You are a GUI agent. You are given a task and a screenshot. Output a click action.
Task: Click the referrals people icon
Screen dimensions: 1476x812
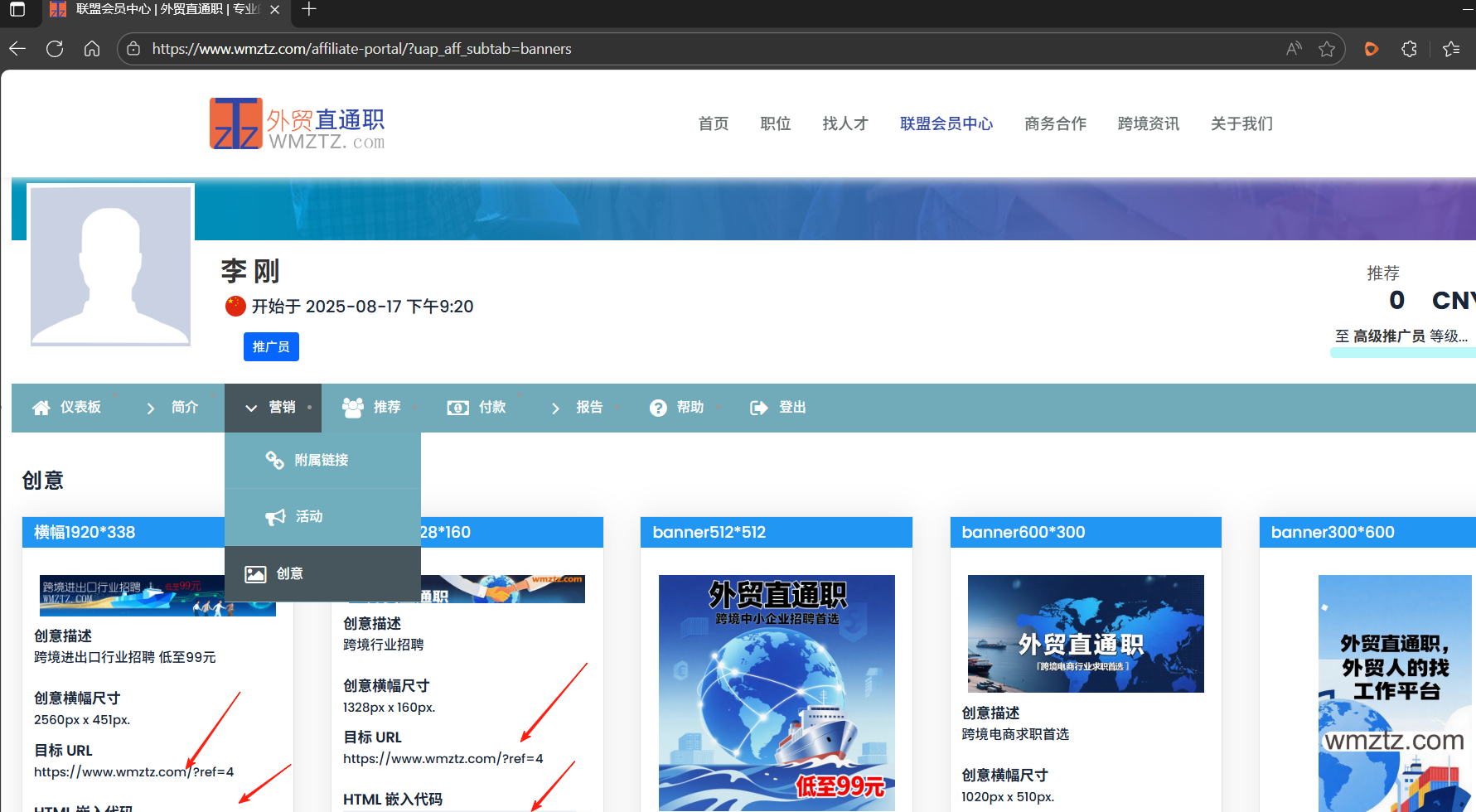353,408
